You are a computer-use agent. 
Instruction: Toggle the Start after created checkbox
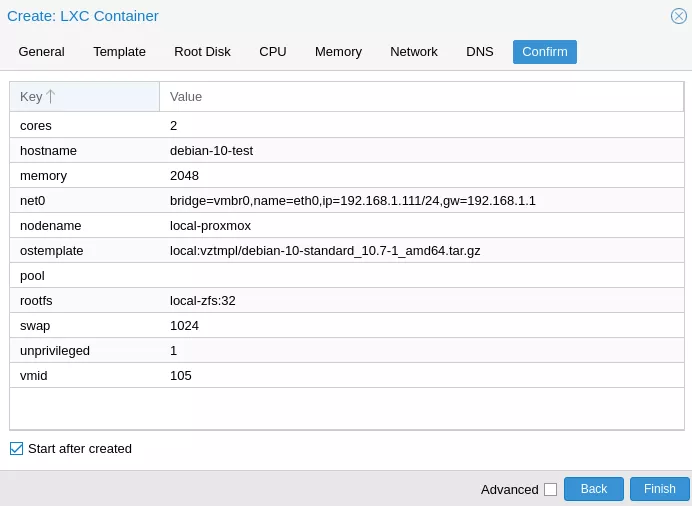16,449
